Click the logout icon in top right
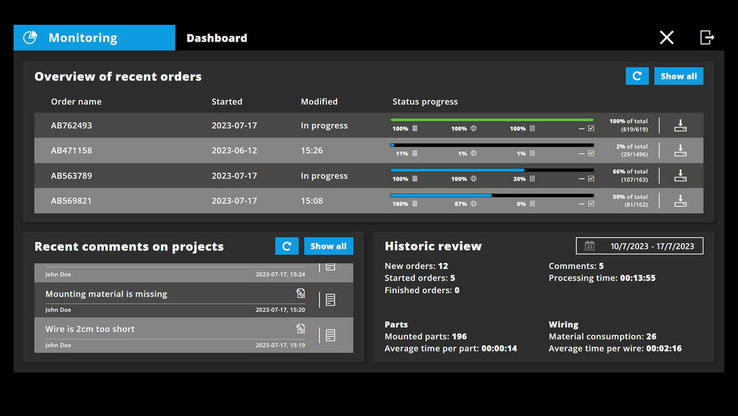This screenshot has height=416, width=738. tap(707, 37)
